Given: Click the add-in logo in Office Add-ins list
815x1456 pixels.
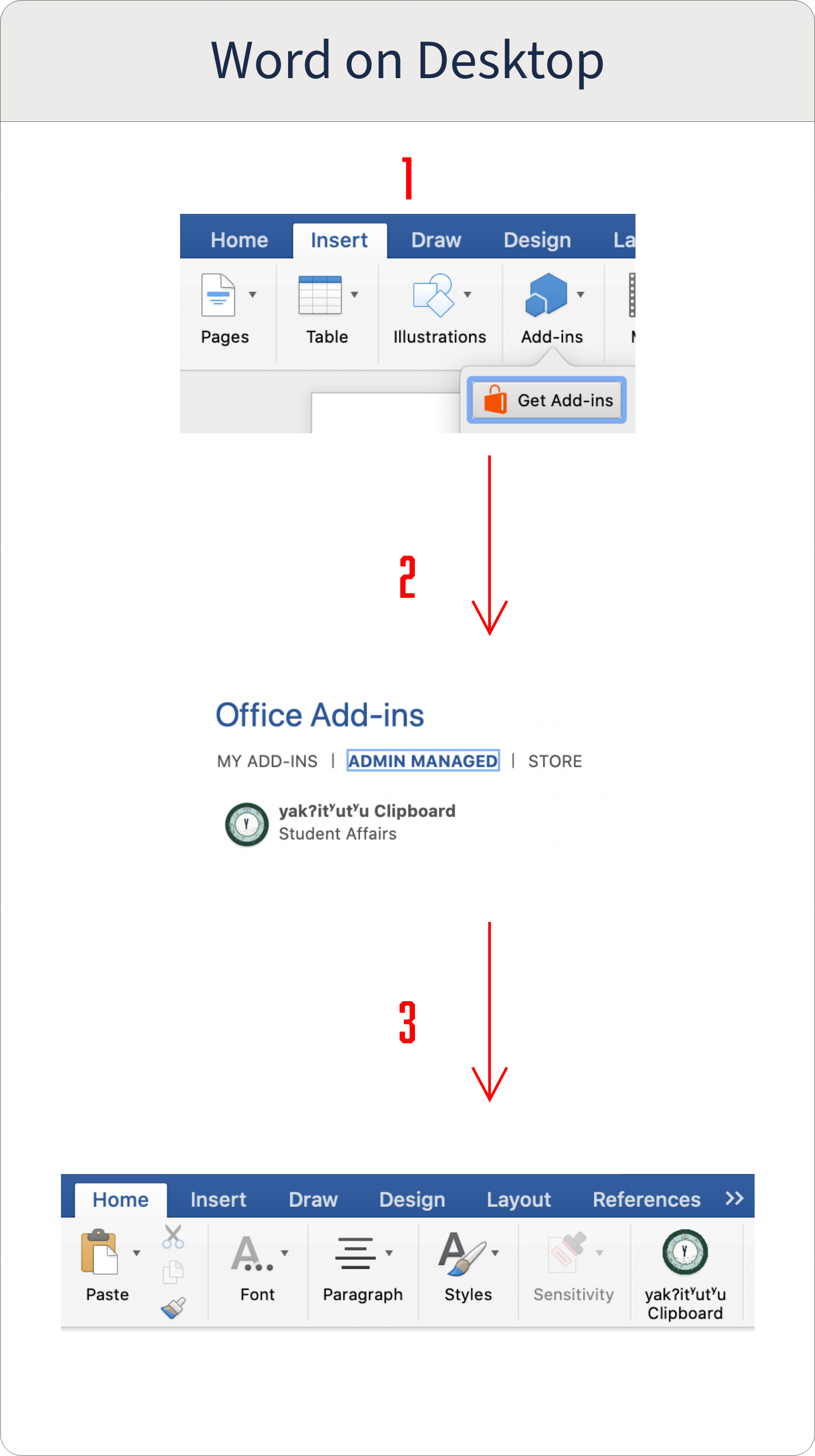Looking at the screenshot, I should (x=247, y=824).
